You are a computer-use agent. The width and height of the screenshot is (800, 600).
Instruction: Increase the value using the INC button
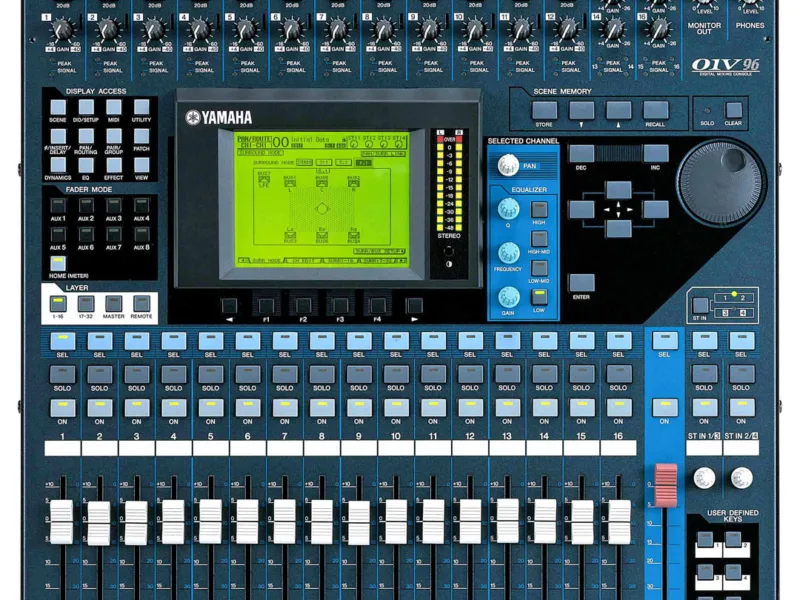coord(656,154)
